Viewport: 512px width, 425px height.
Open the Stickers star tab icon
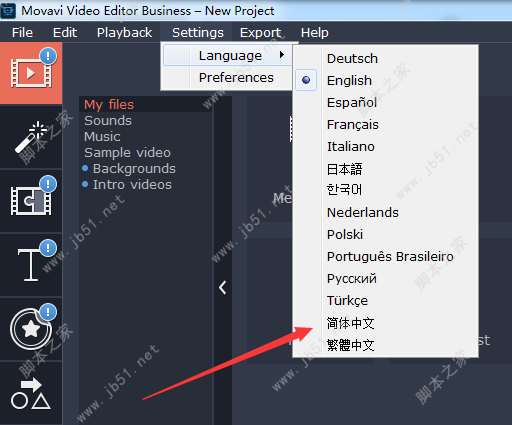(x=31, y=329)
